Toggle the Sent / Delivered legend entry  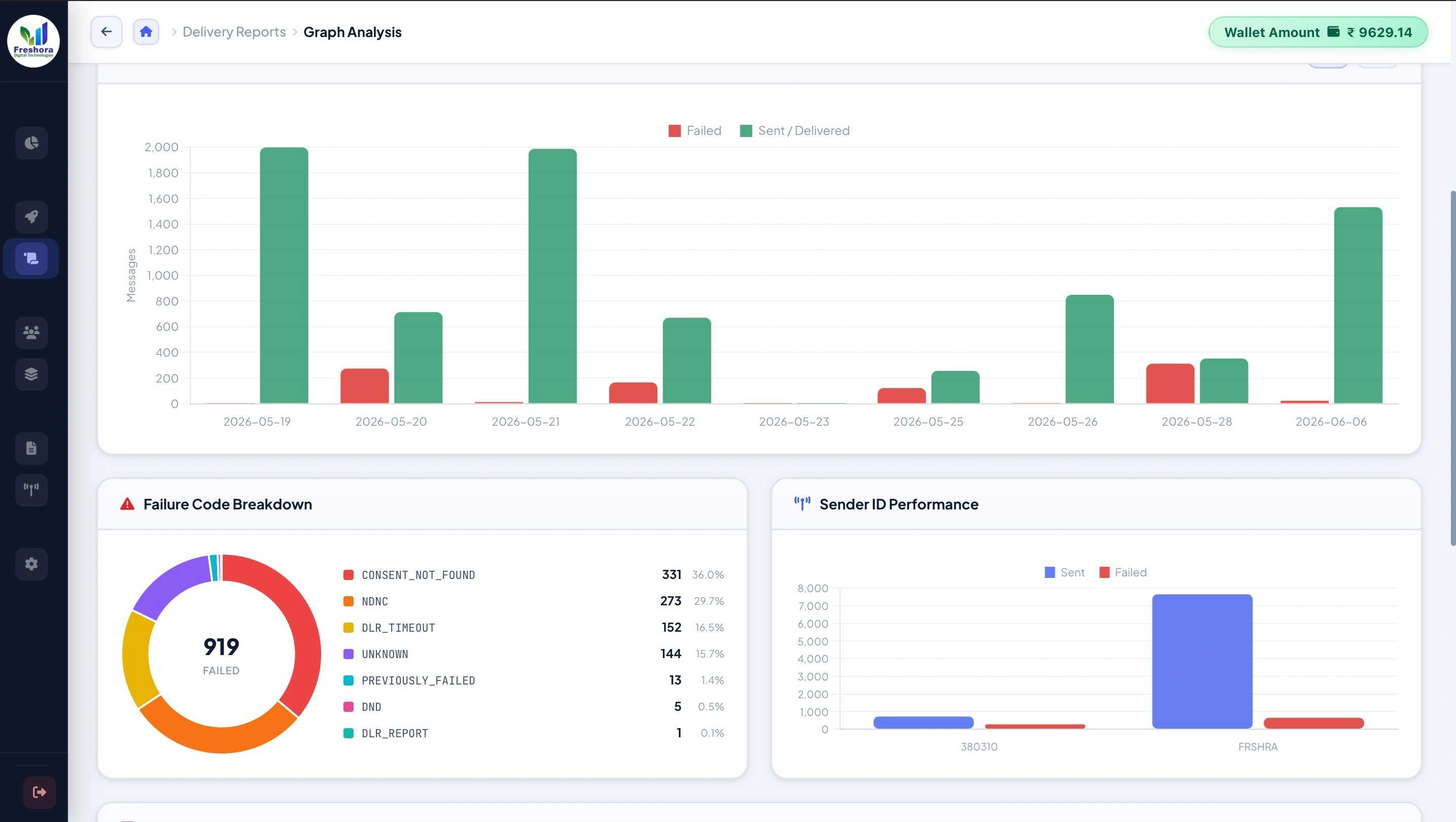(794, 130)
